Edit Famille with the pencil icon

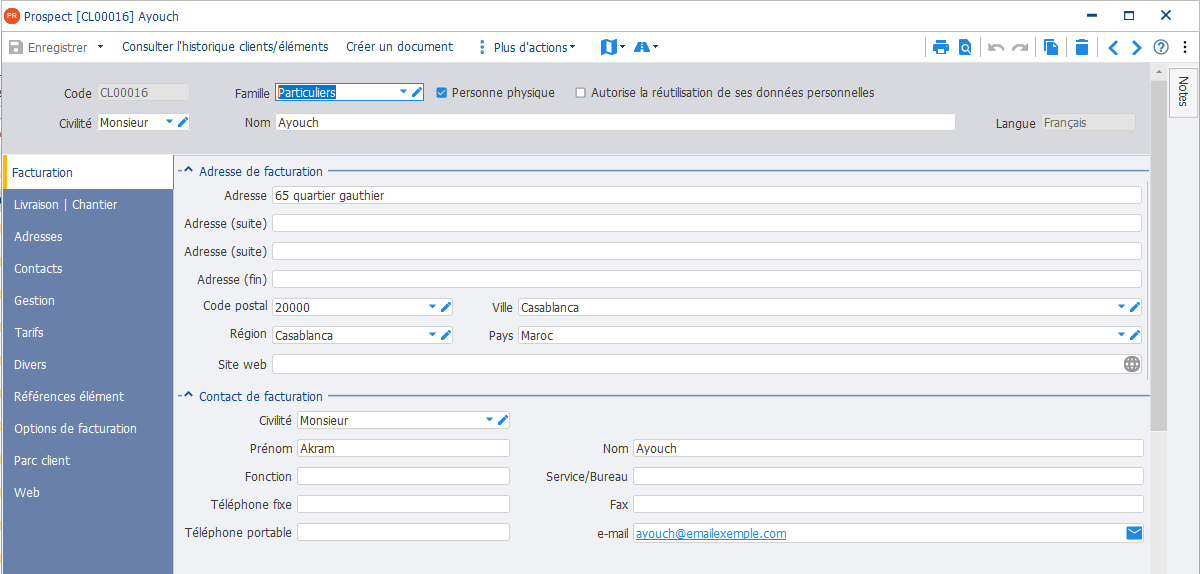point(417,92)
